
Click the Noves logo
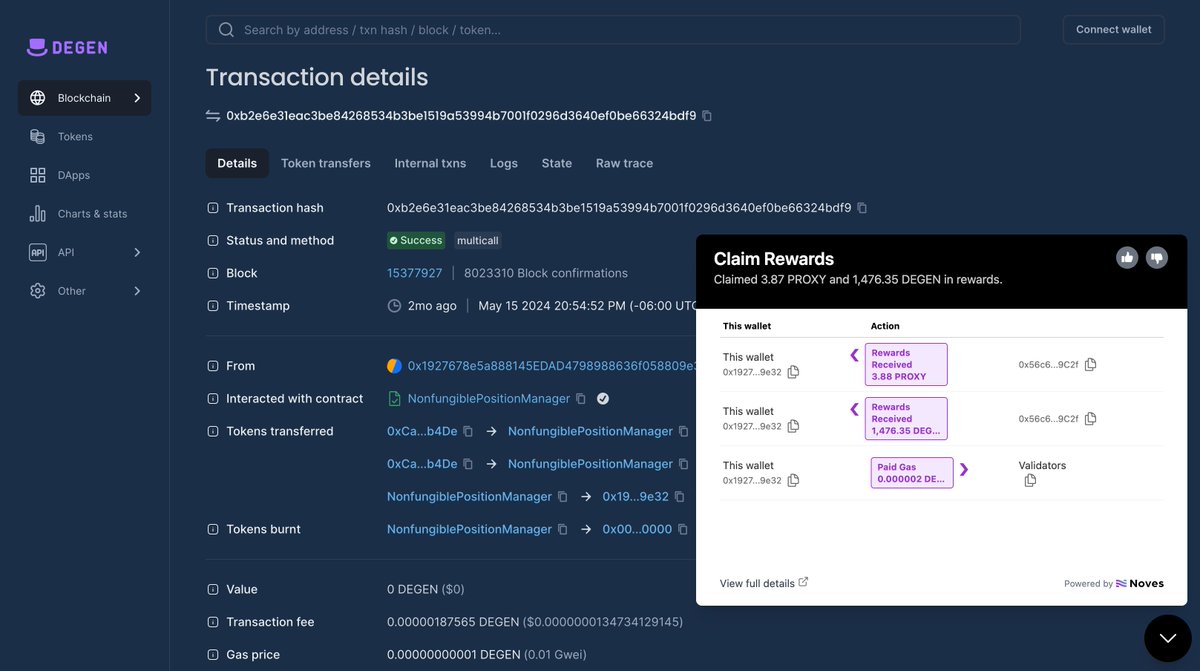coord(1140,583)
